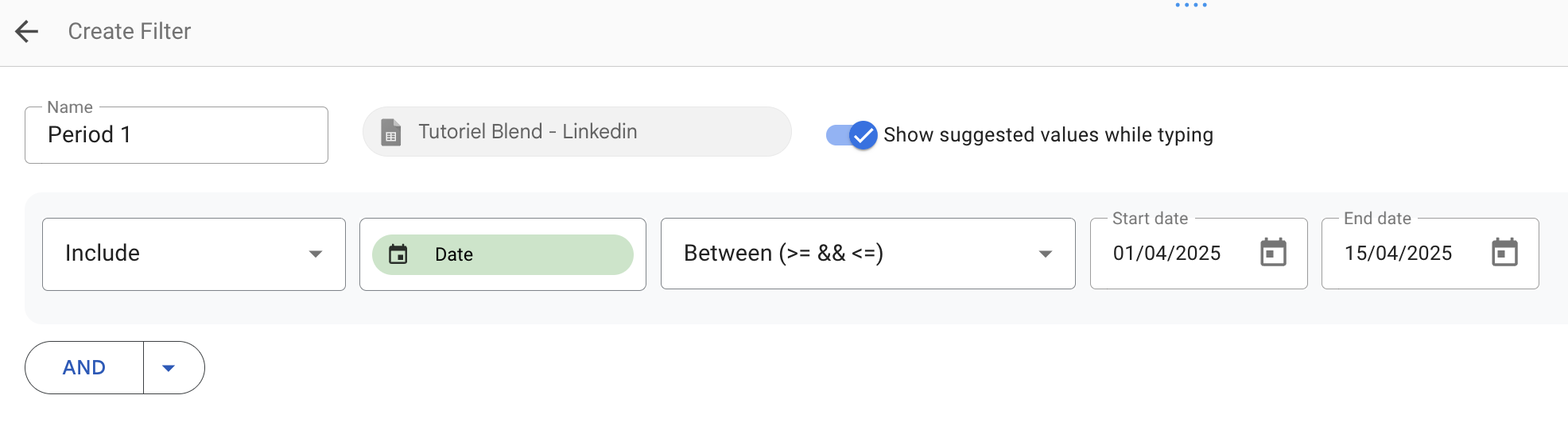Click the Create Filter title

(130, 31)
